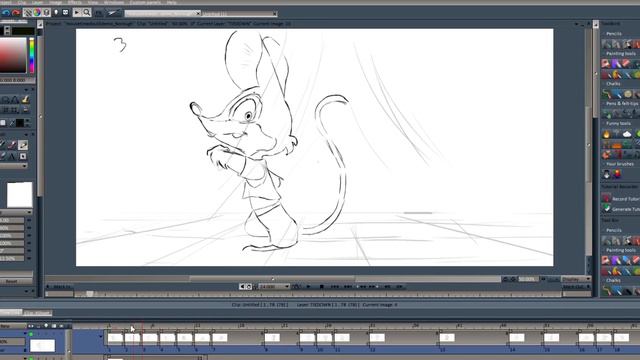This screenshot has height=360, width=640.
Task: Pick the blue chalk in the Chalks group
Action: coord(616,94)
